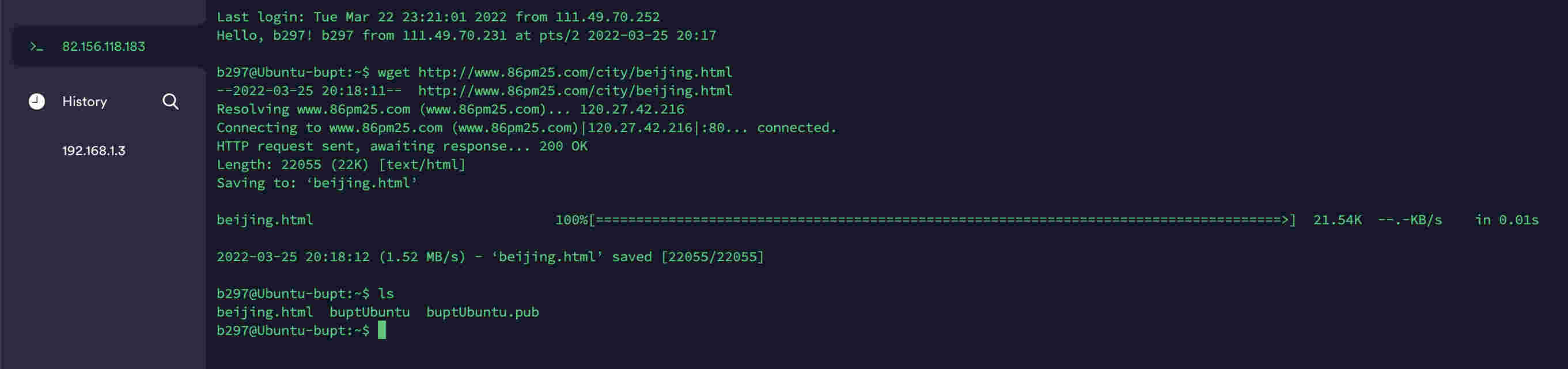Screen dimensions: 1568x369
Task: Click the magnifying glass to search history
Action: [171, 101]
